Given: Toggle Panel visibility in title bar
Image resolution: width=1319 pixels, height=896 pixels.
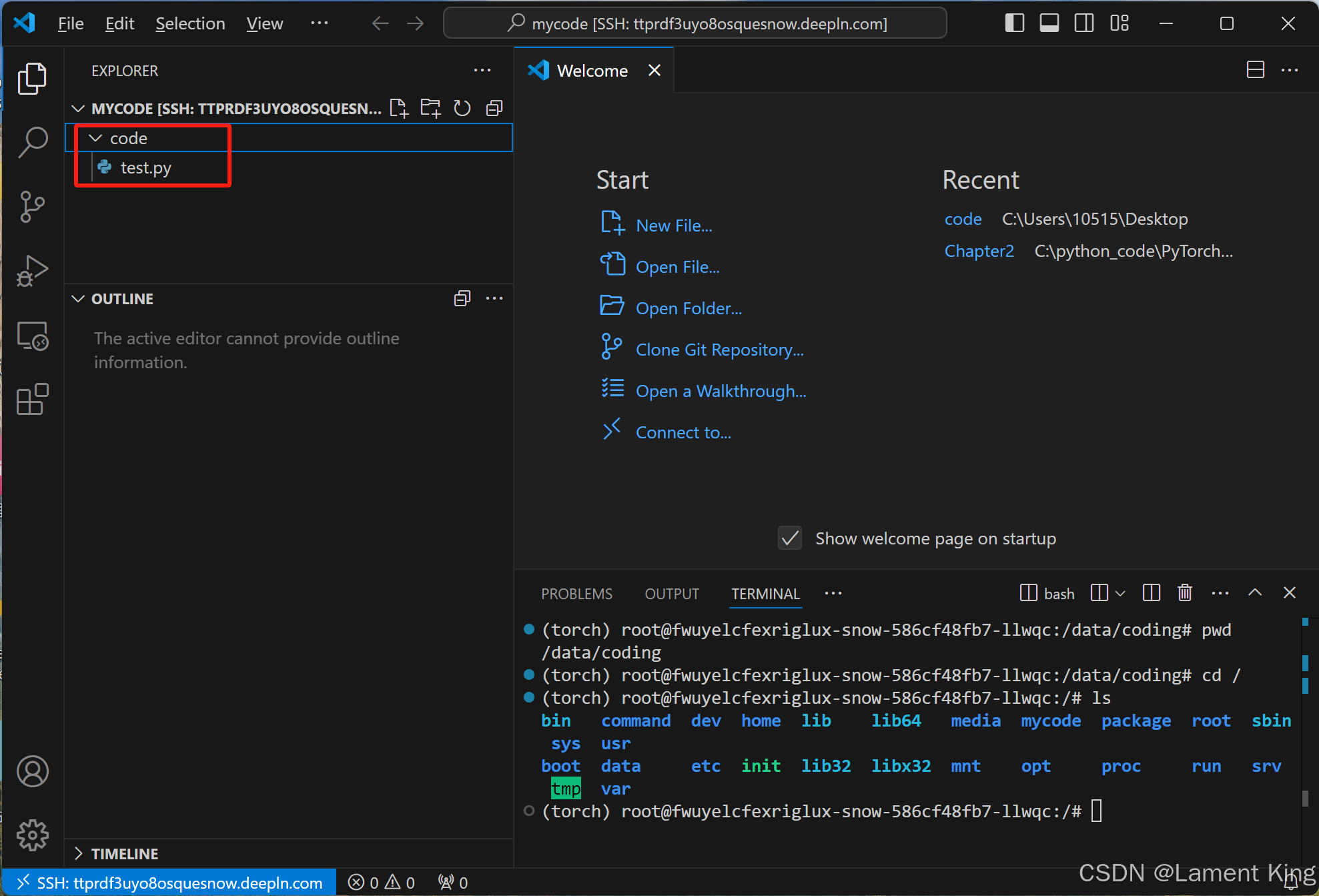Looking at the screenshot, I should 1049,23.
